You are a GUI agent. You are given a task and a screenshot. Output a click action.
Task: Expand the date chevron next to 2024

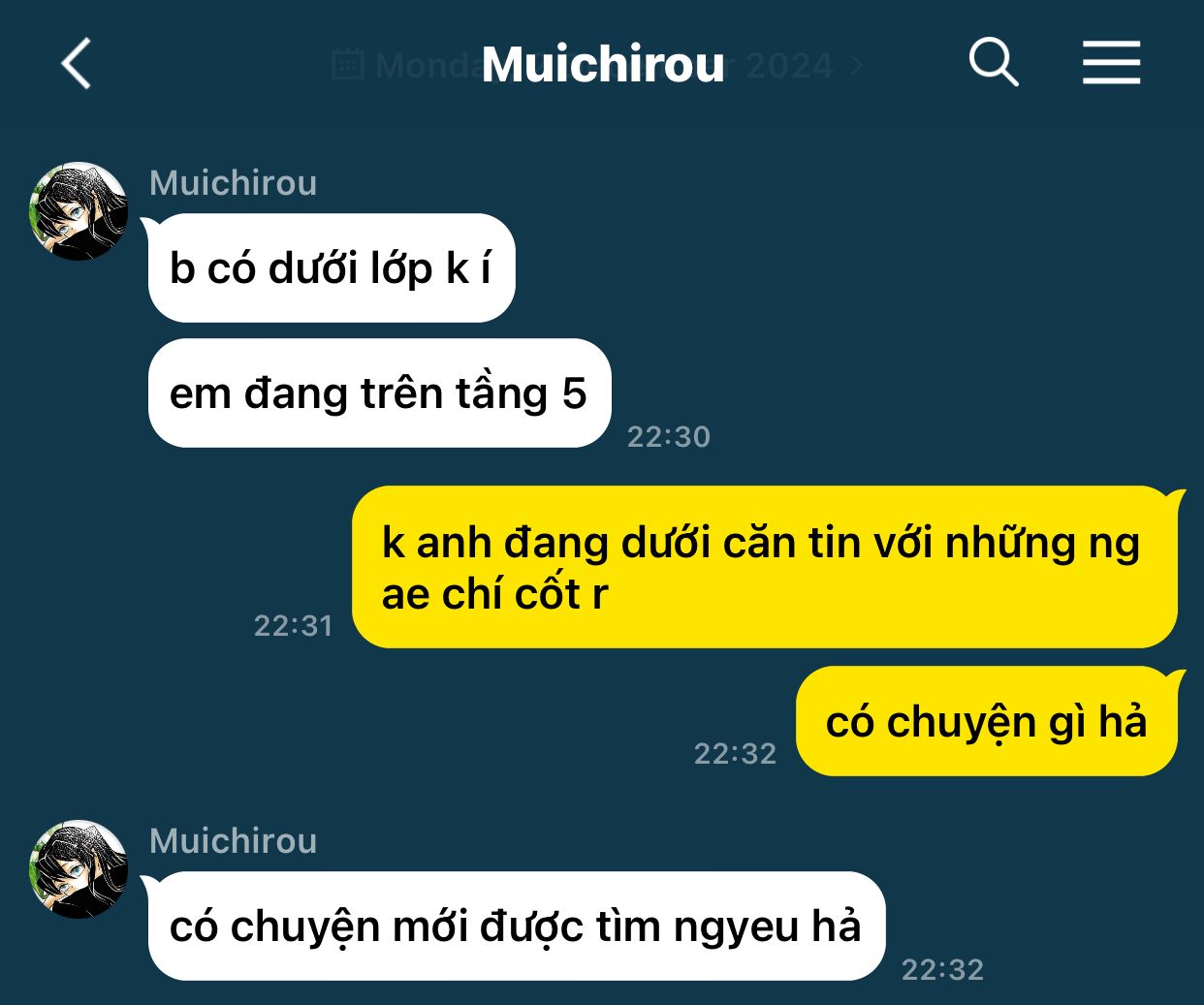(x=856, y=65)
